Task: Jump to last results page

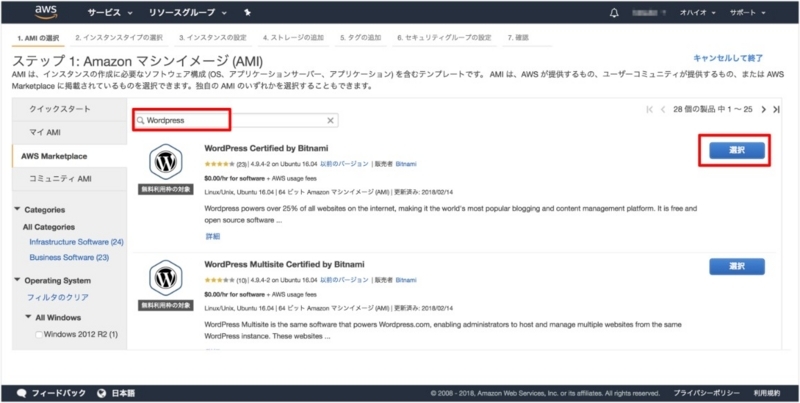Action: click(x=776, y=109)
